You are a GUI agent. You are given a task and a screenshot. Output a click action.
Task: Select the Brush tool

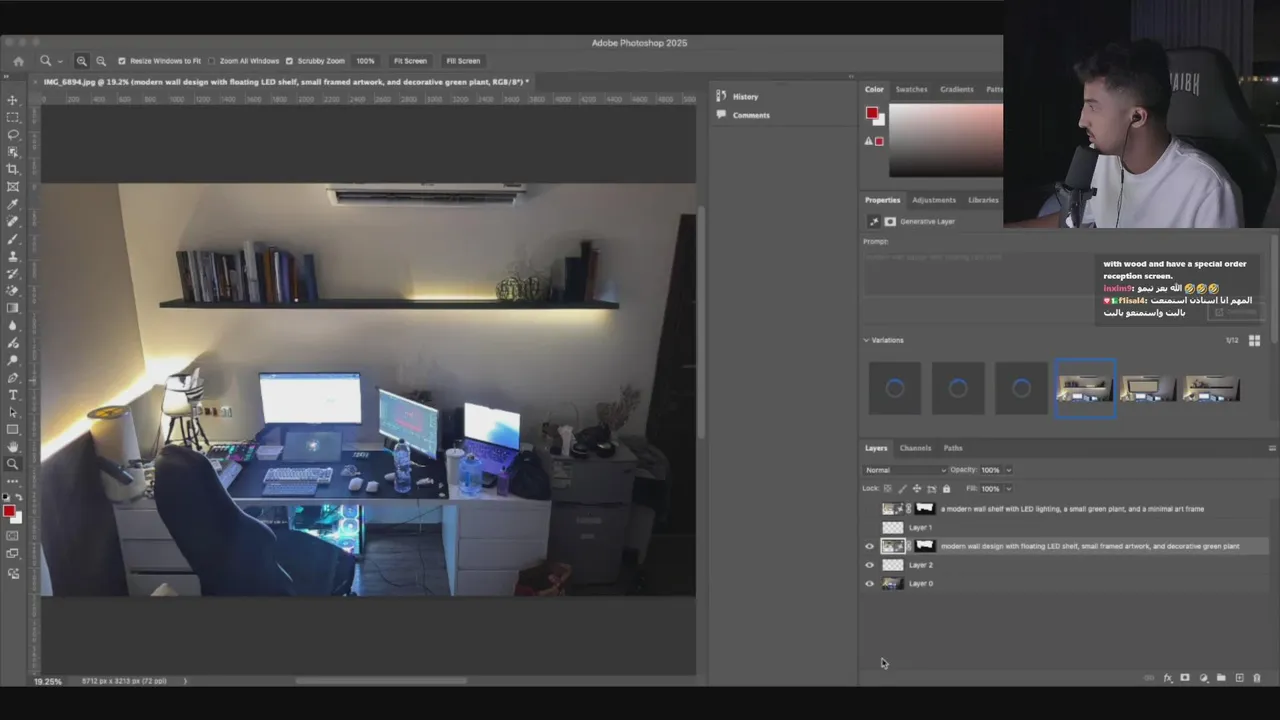13,239
